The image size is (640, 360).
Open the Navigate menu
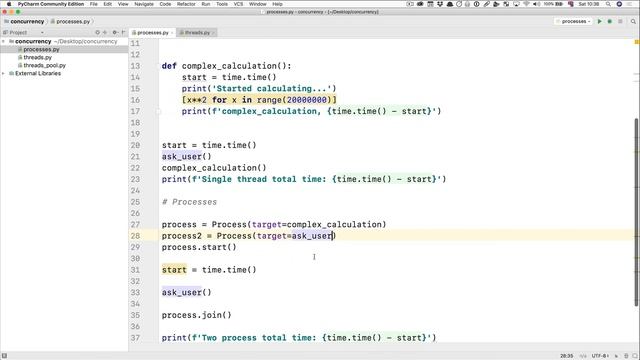pyautogui.click(x=144, y=4)
